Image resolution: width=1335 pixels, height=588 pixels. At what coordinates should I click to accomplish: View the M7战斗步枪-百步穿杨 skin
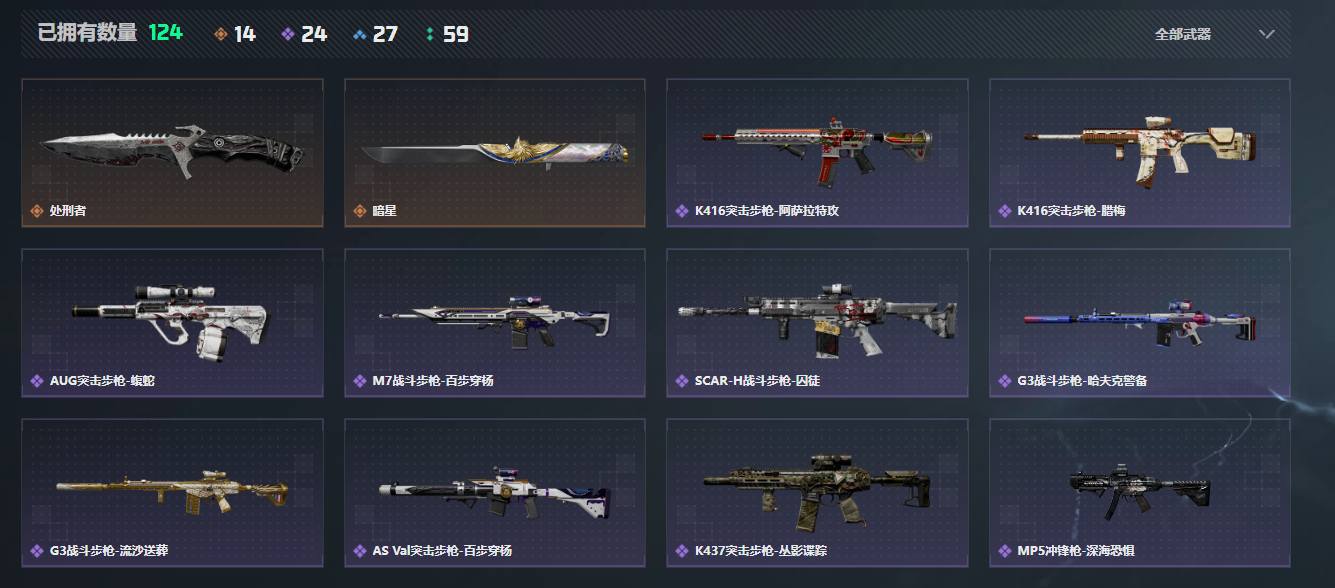(x=495, y=323)
